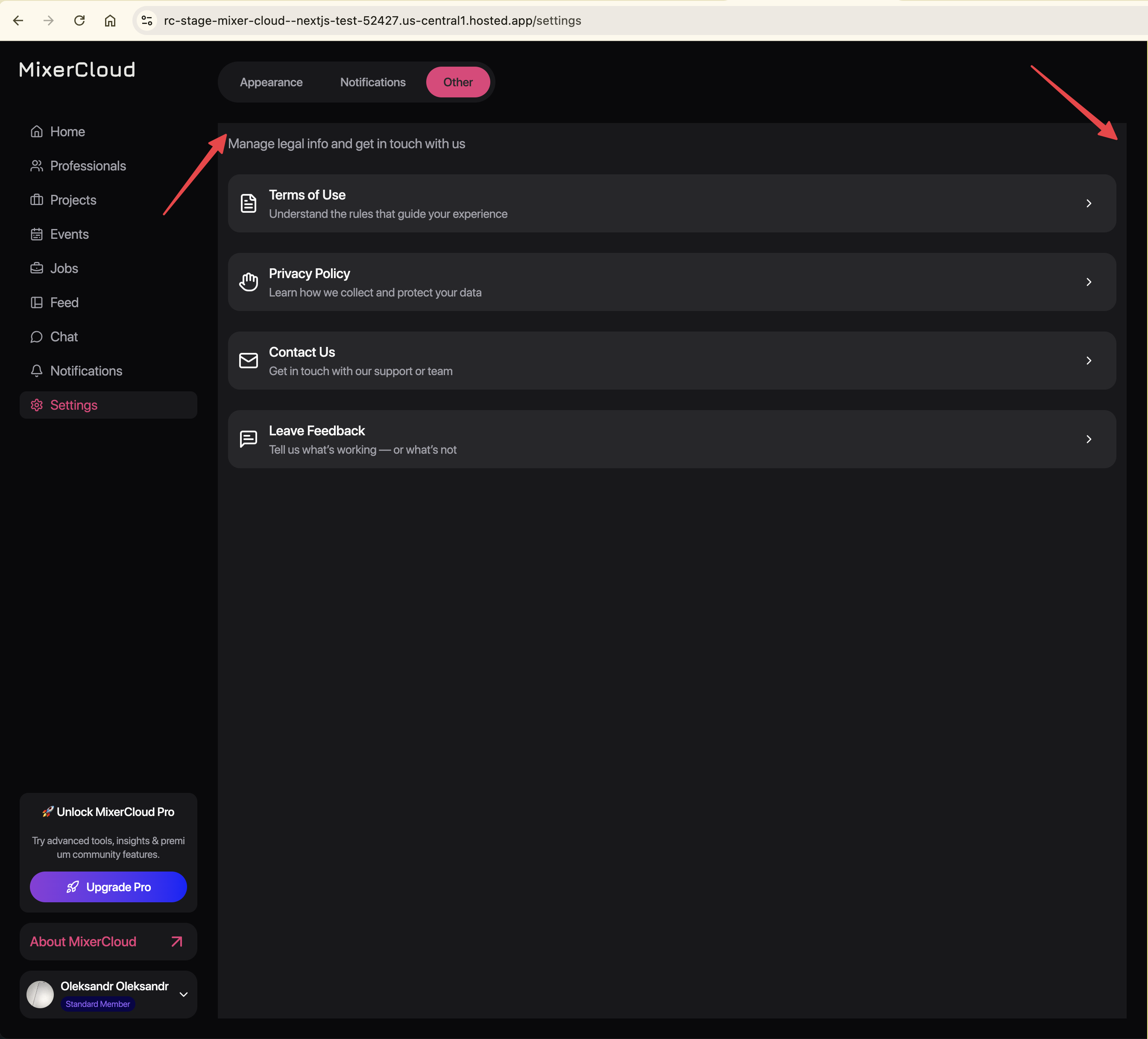The width and height of the screenshot is (1148, 1039).
Task: Click the Projects briefcase icon
Action: [36, 200]
